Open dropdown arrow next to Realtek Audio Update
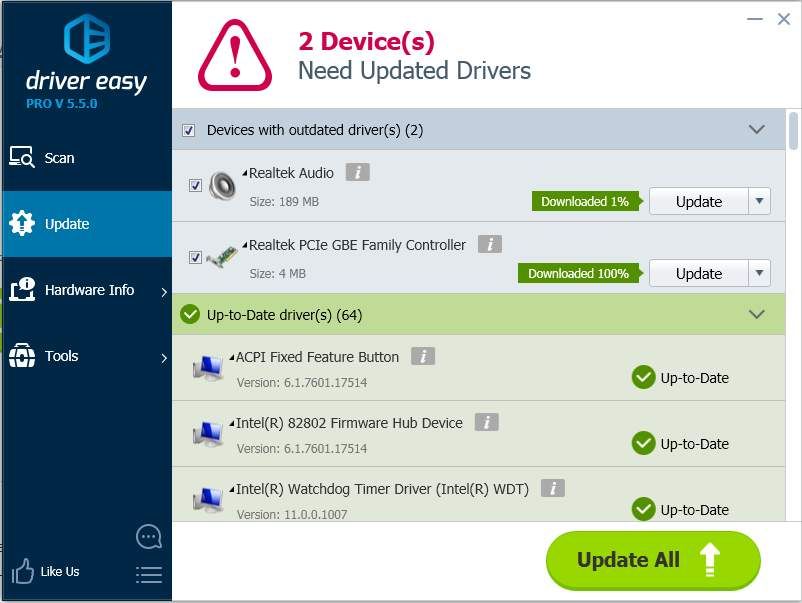The image size is (802, 603). [x=760, y=201]
